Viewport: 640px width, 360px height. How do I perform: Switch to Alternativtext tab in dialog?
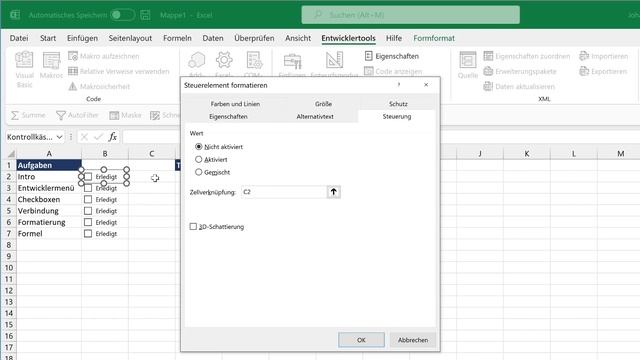[315, 117]
